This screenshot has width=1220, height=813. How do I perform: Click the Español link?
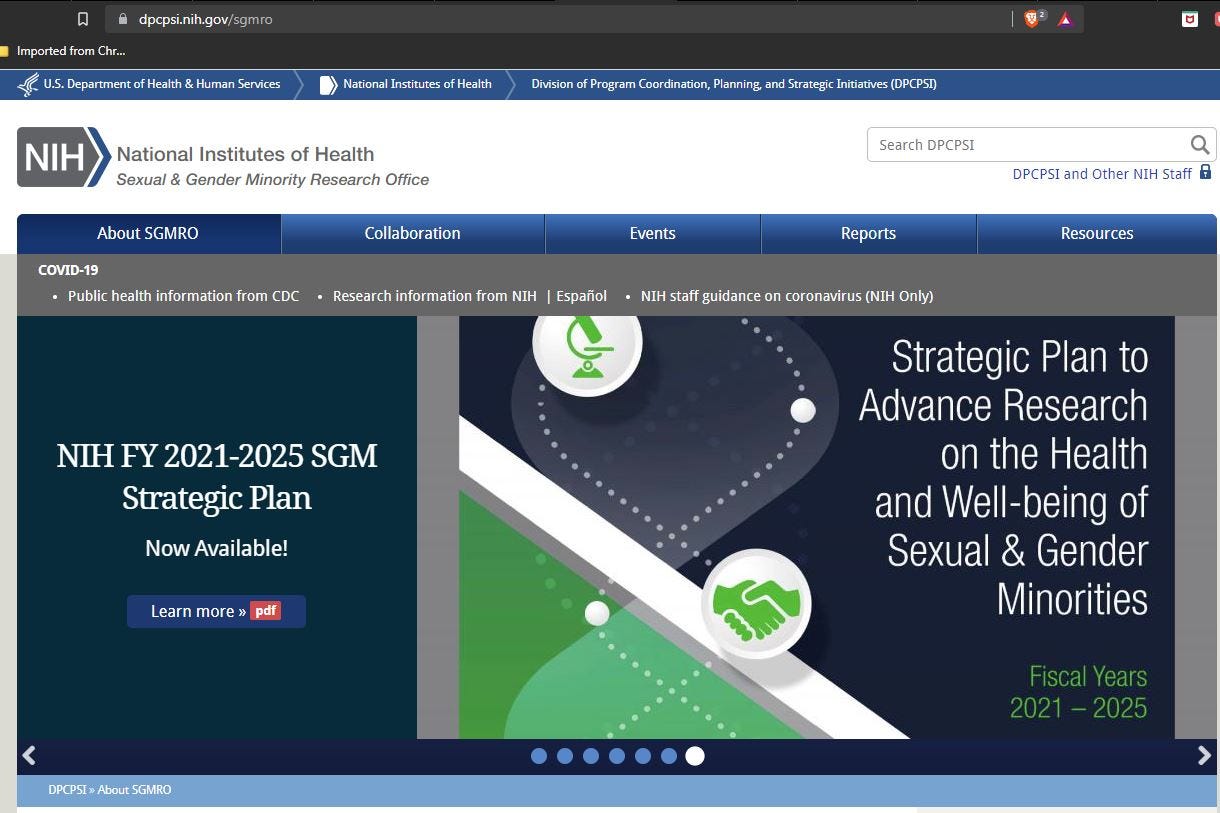pos(582,296)
